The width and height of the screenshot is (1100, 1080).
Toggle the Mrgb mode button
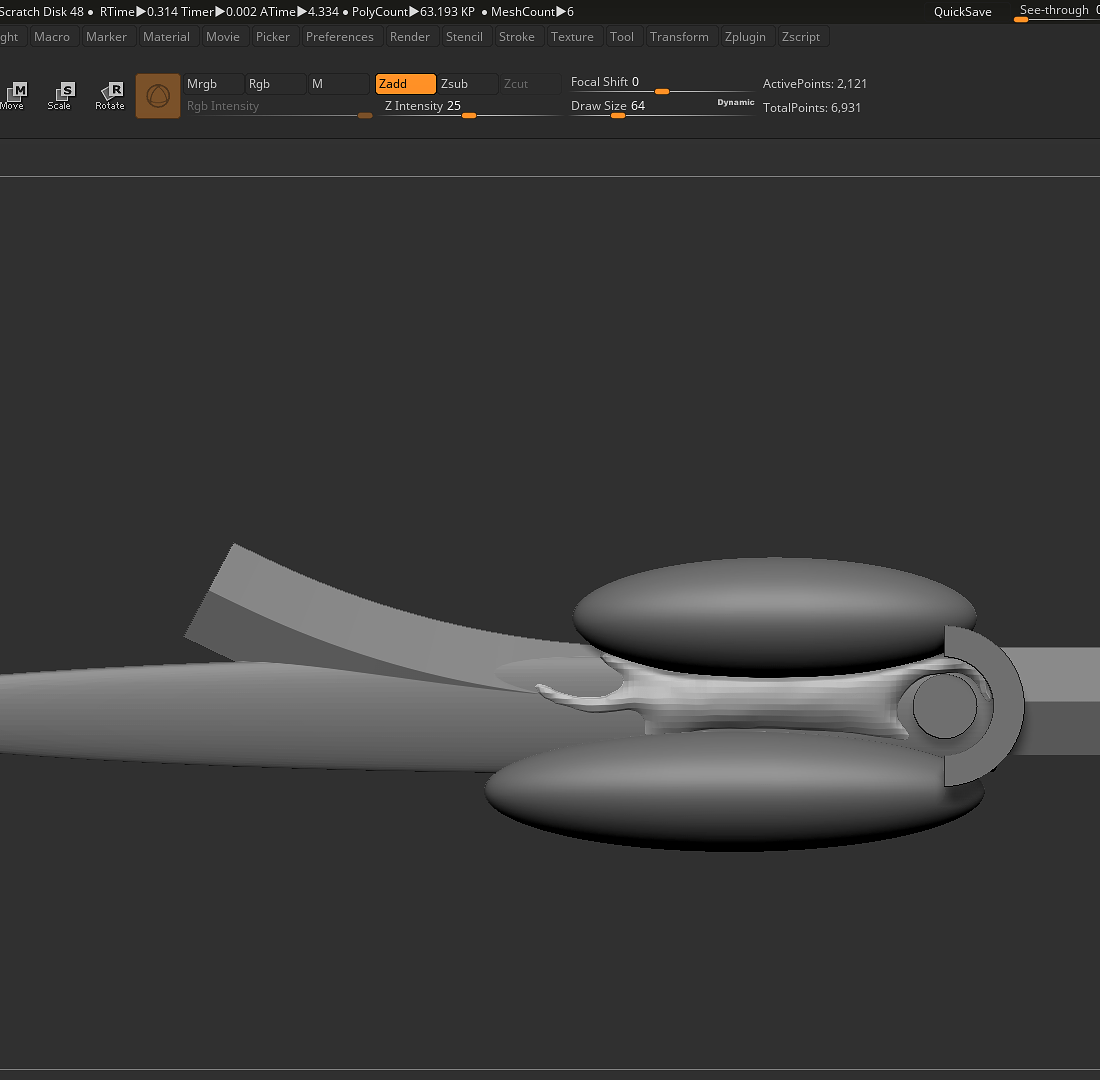pos(213,84)
